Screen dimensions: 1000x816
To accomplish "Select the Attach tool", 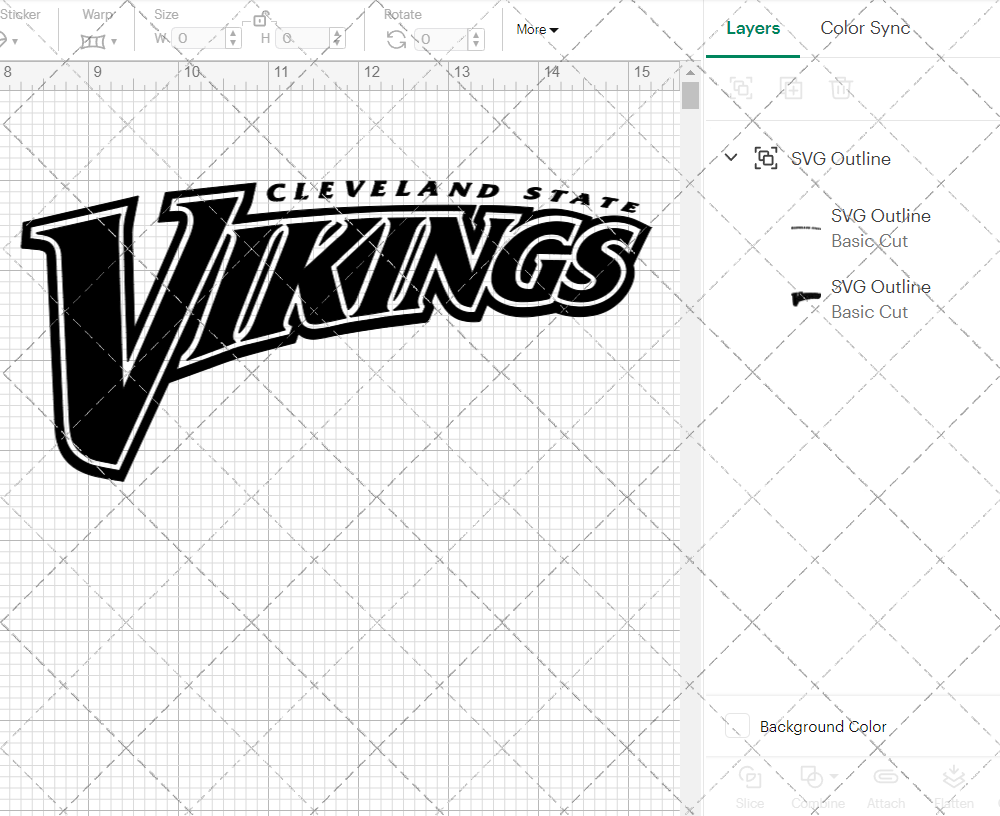I will (x=886, y=785).
